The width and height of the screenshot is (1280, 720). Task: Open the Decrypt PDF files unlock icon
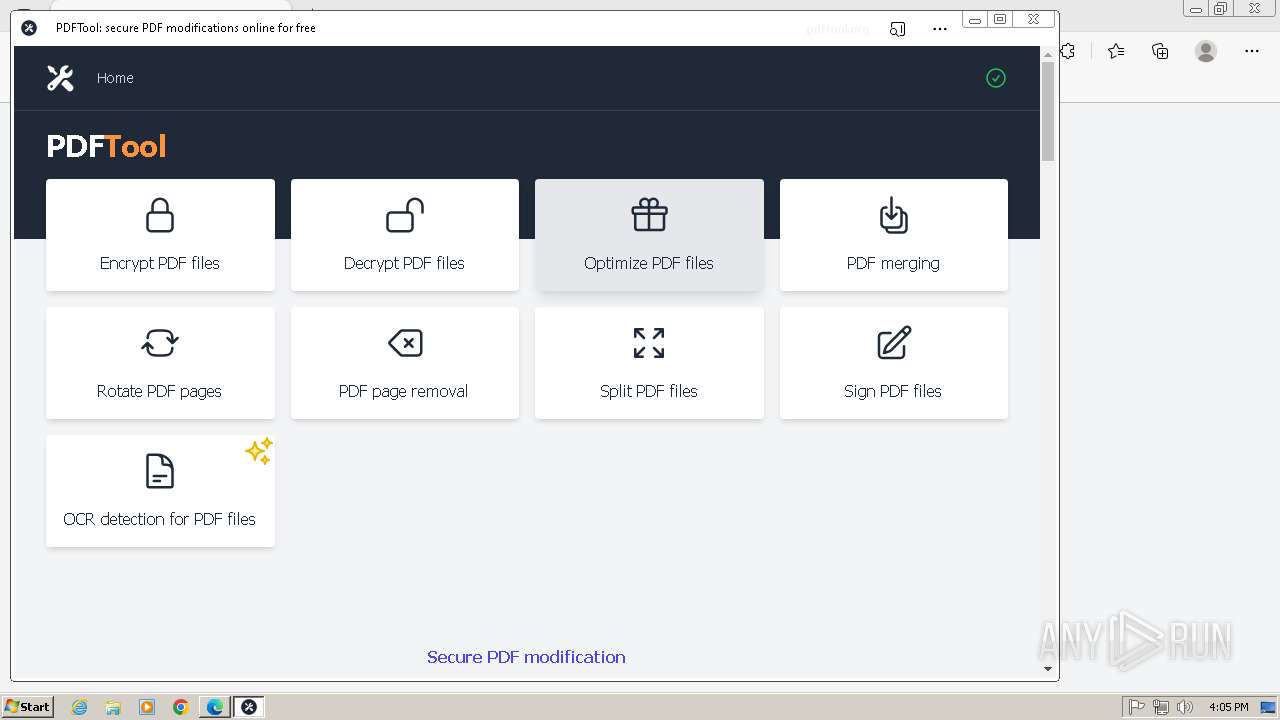(x=405, y=215)
